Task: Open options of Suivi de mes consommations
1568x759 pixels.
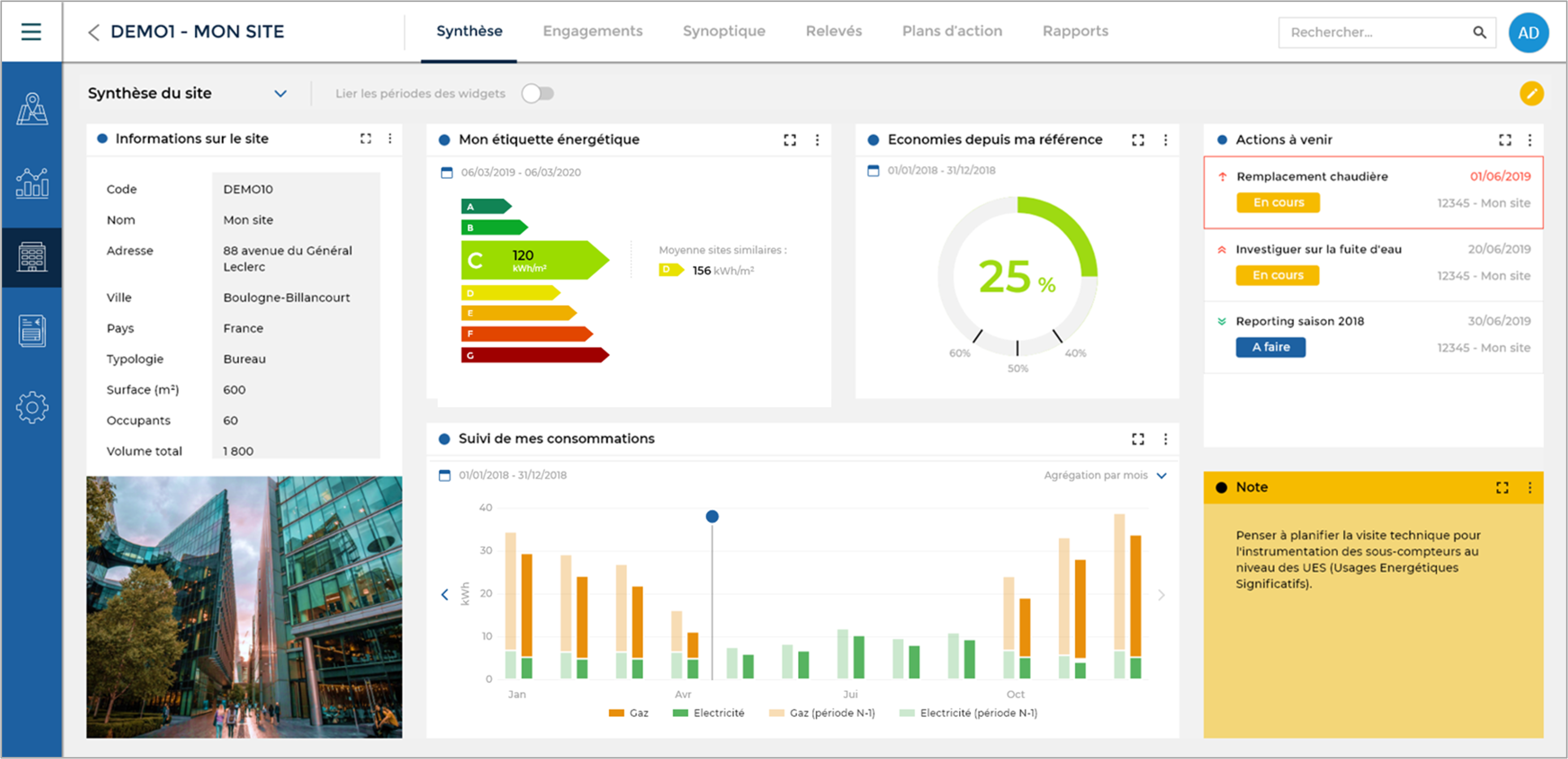Action: coord(1165,439)
